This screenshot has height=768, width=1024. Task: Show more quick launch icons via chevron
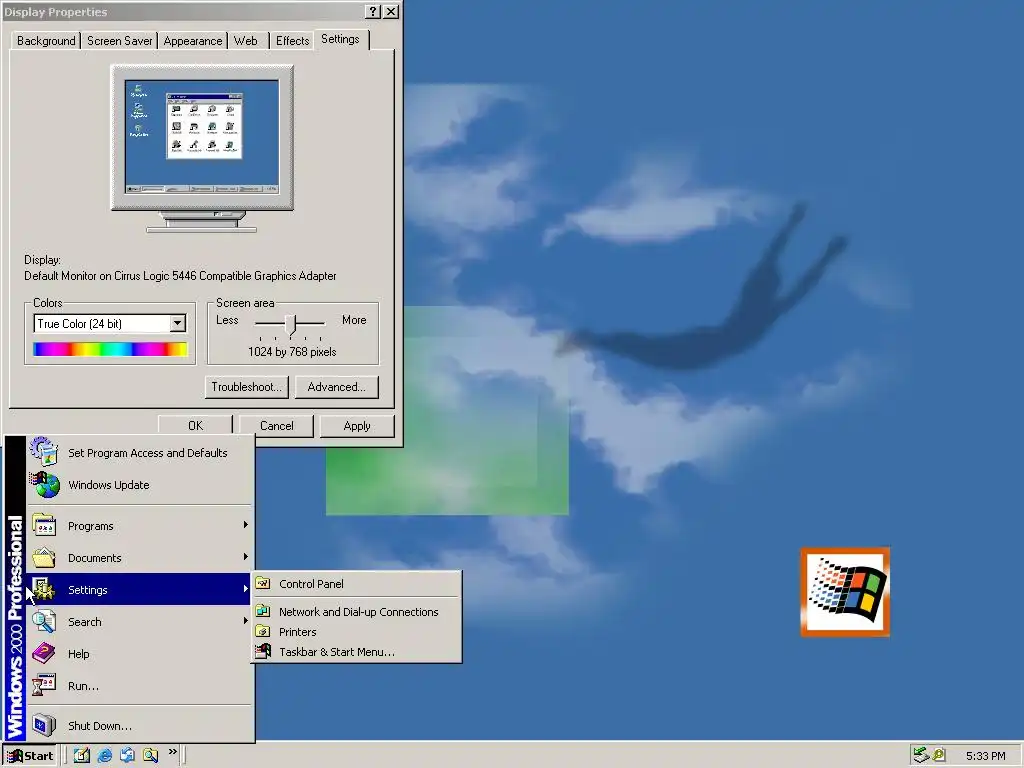pyautogui.click(x=172, y=752)
